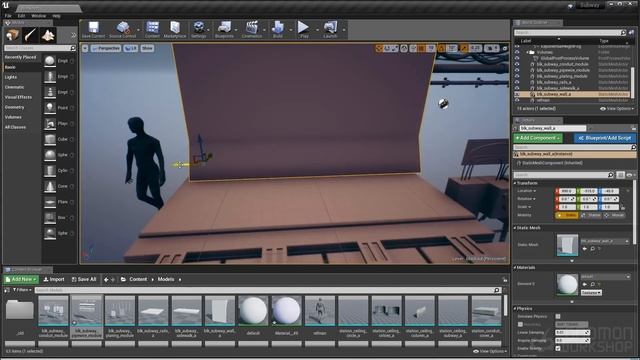This screenshot has width=640, height=360.
Task: Click the Launch toolbar icon
Action: coord(330,28)
